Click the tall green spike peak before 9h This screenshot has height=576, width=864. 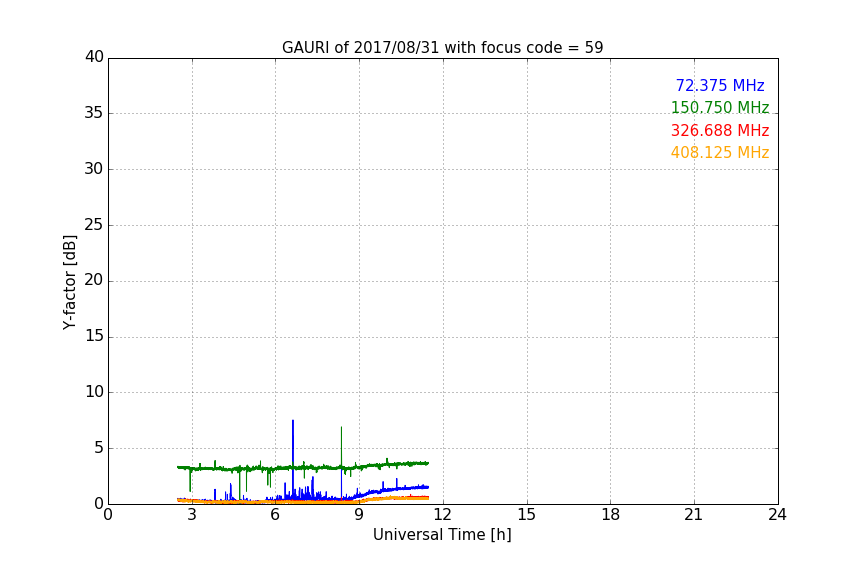point(341,428)
